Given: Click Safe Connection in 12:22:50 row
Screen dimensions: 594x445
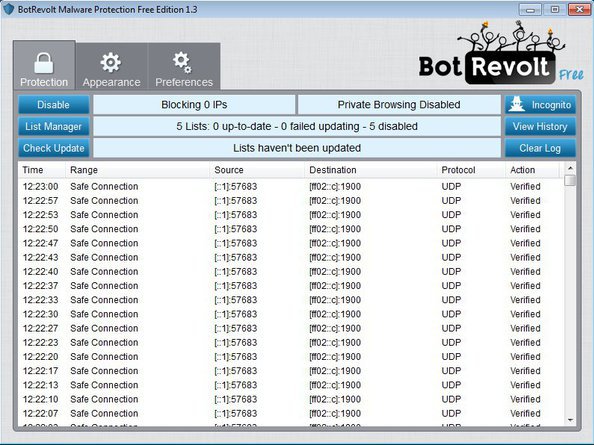Looking at the screenshot, I should click(104, 229).
